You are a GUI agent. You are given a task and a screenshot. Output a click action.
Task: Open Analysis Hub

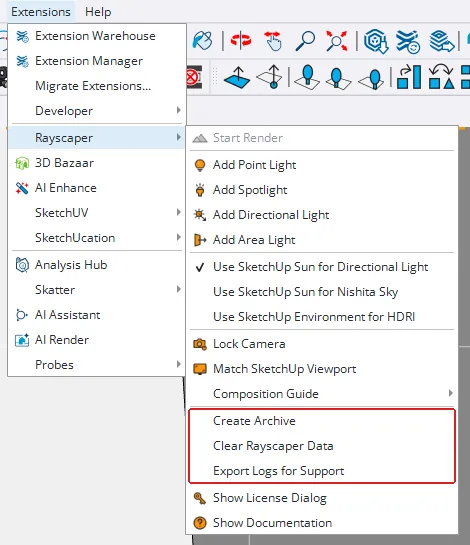click(x=97, y=265)
